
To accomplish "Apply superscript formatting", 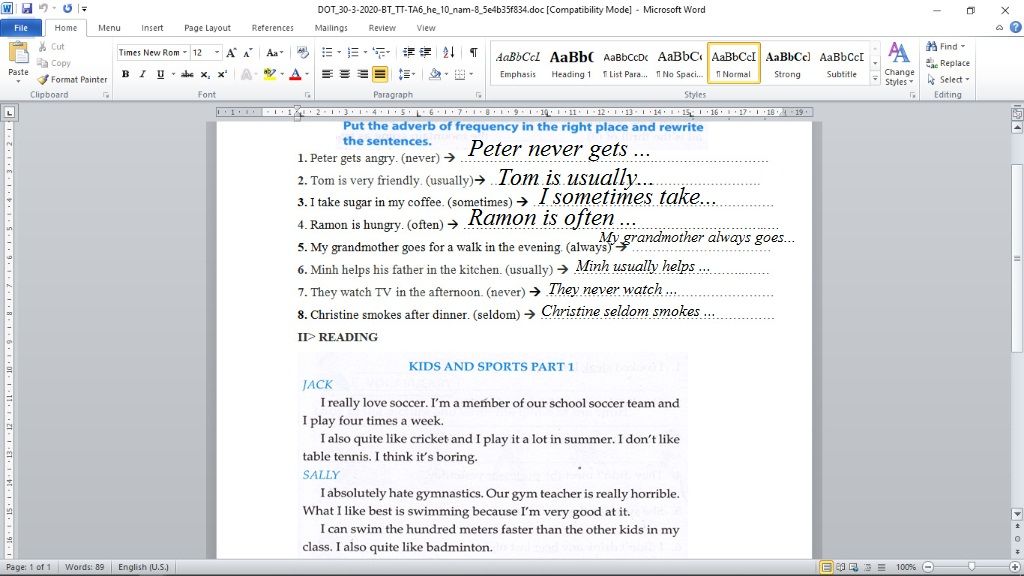I will click(x=222, y=74).
